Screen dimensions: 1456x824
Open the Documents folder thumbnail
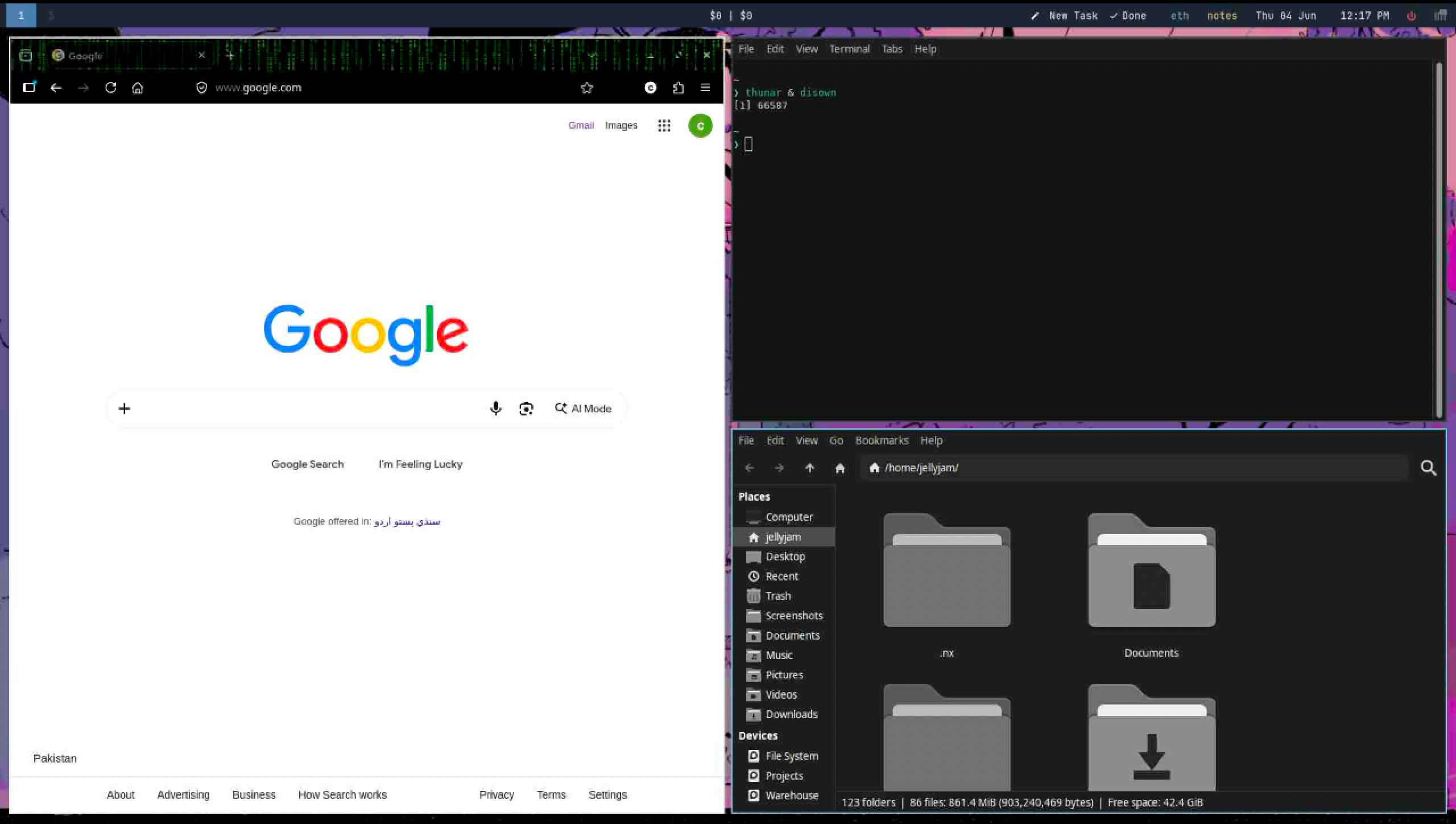coord(1151,570)
